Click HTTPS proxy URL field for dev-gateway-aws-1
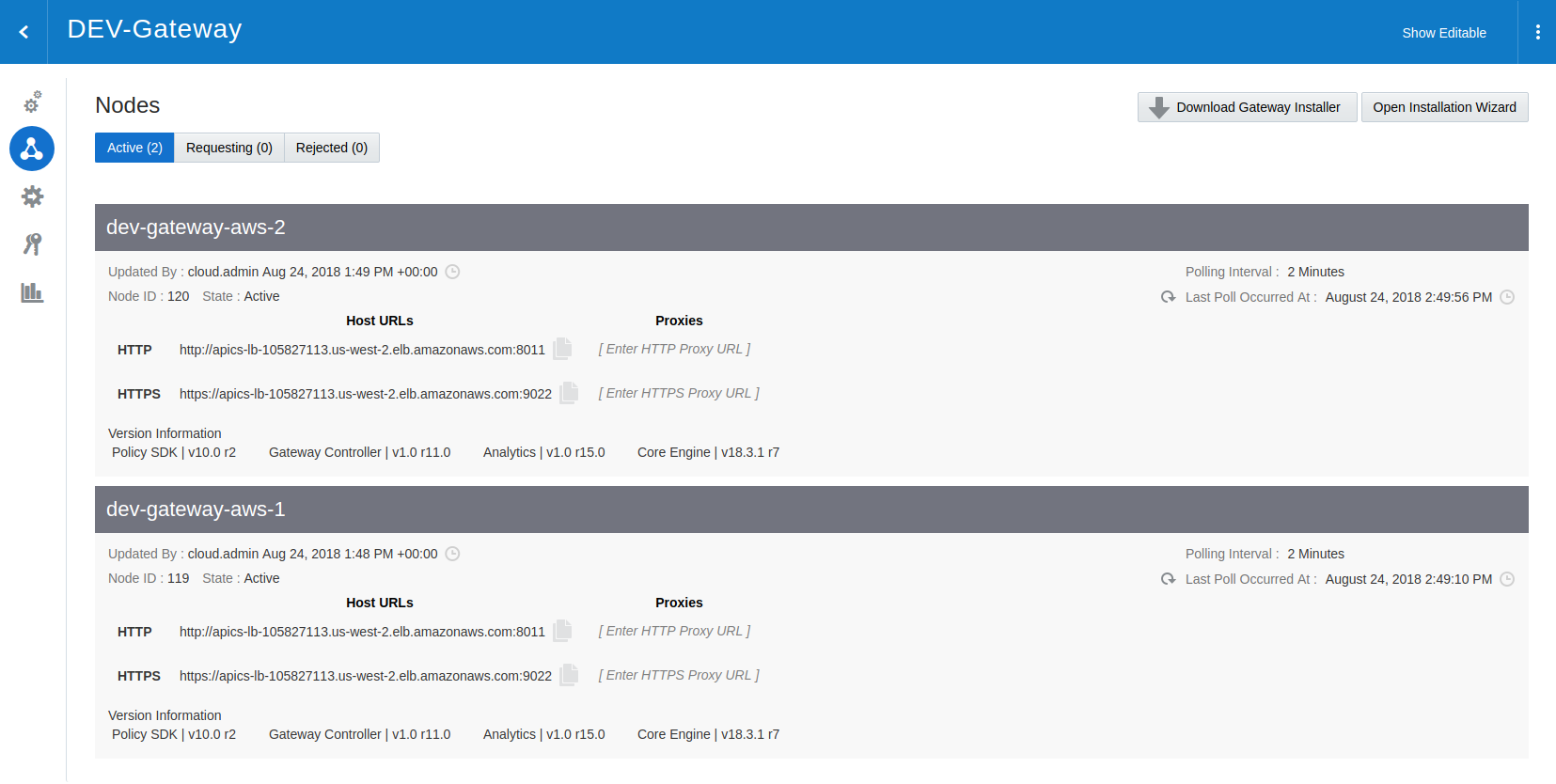Screen dimensions: 1556x784 pyautogui.click(x=679, y=675)
